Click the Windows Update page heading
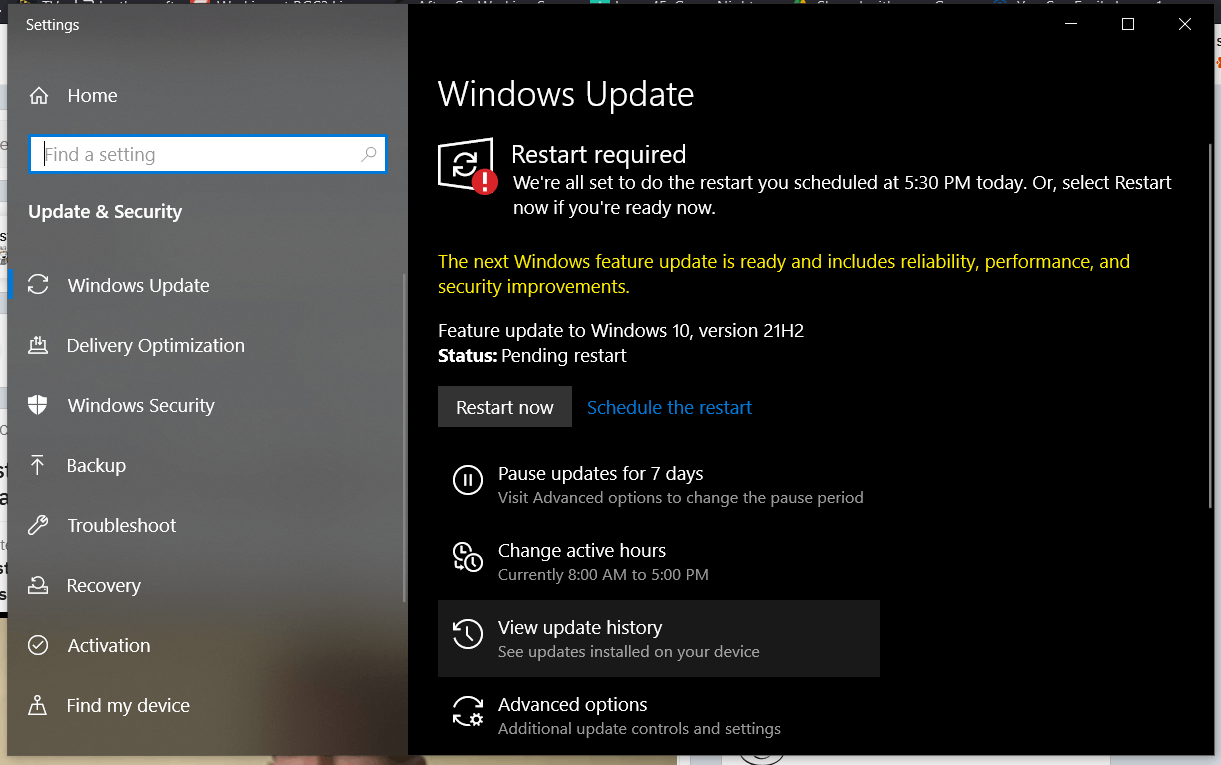Viewport: 1221px width, 765px height. click(x=566, y=94)
